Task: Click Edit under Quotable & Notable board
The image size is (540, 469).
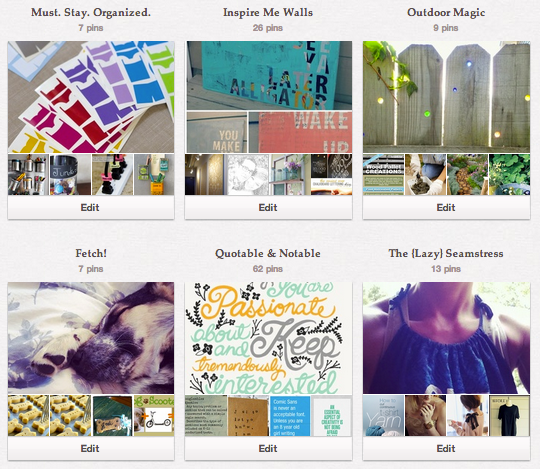Action: [x=268, y=448]
